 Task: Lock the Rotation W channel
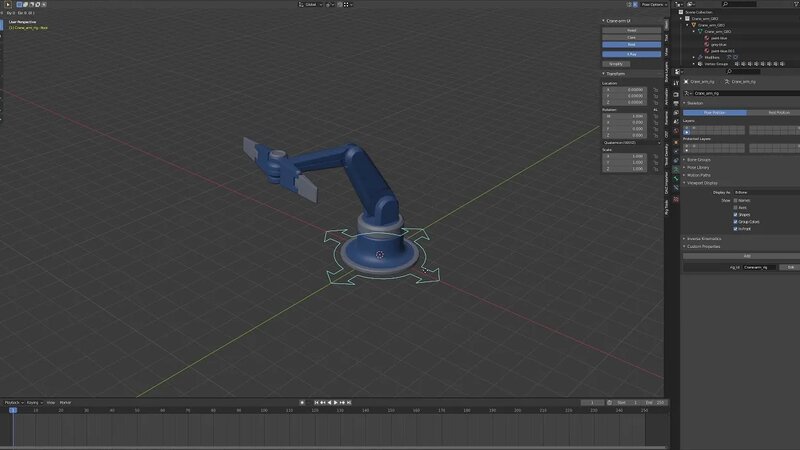click(656, 116)
